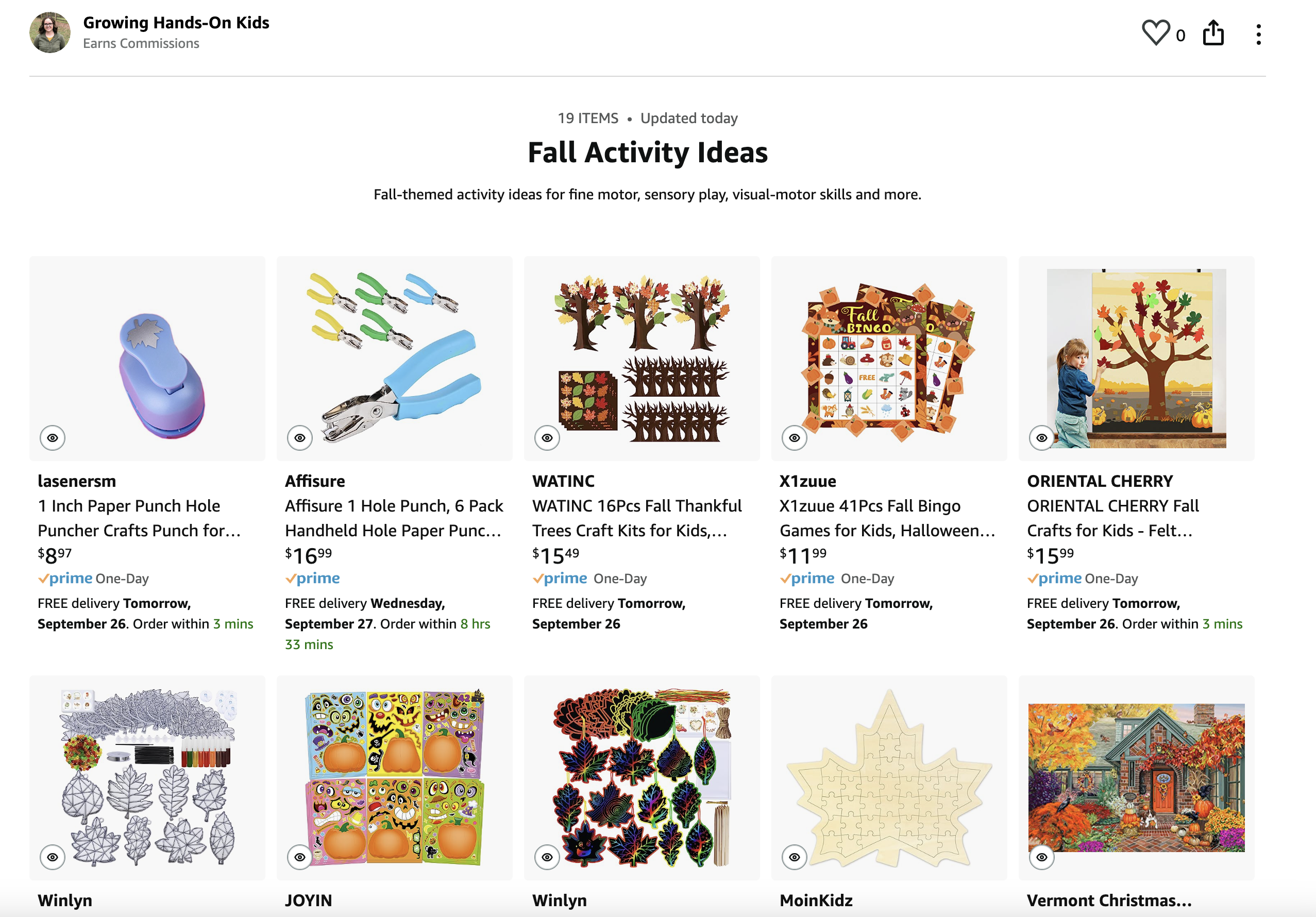Quick-view eye icon on Affisure hole punch
The width and height of the screenshot is (1316, 917).
[x=300, y=438]
